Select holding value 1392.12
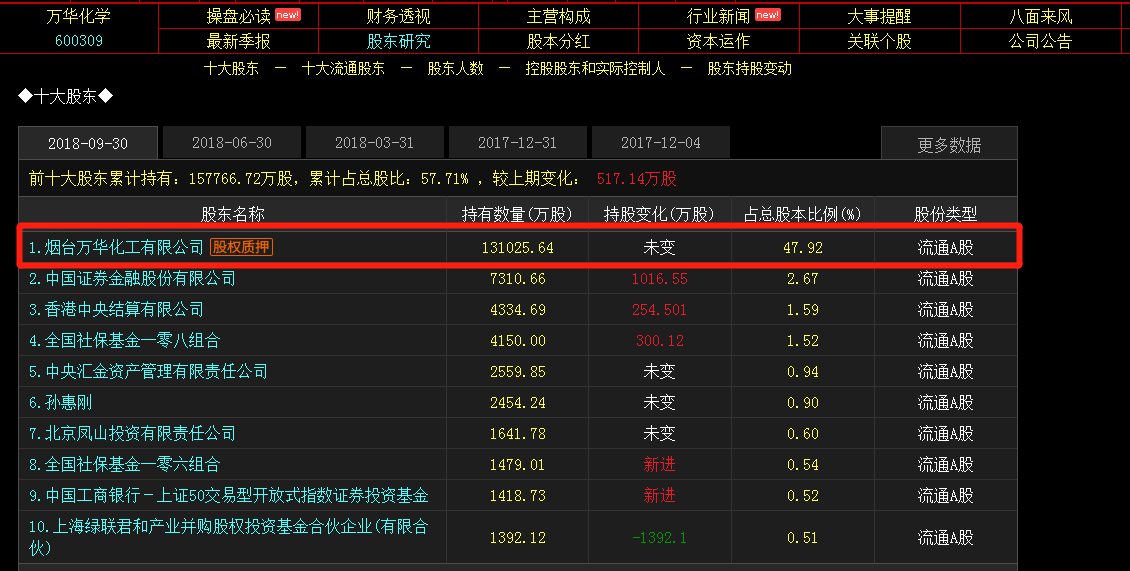The image size is (1130, 571). click(x=517, y=538)
